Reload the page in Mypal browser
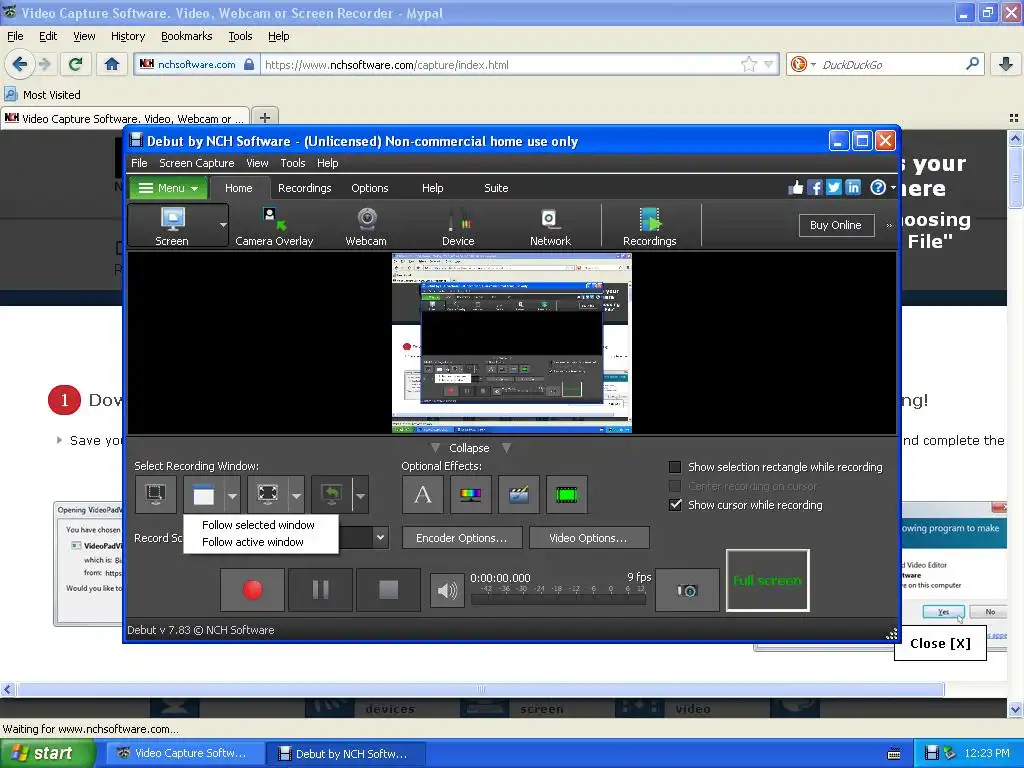Viewport: 1024px width, 768px height. point(76,64)
